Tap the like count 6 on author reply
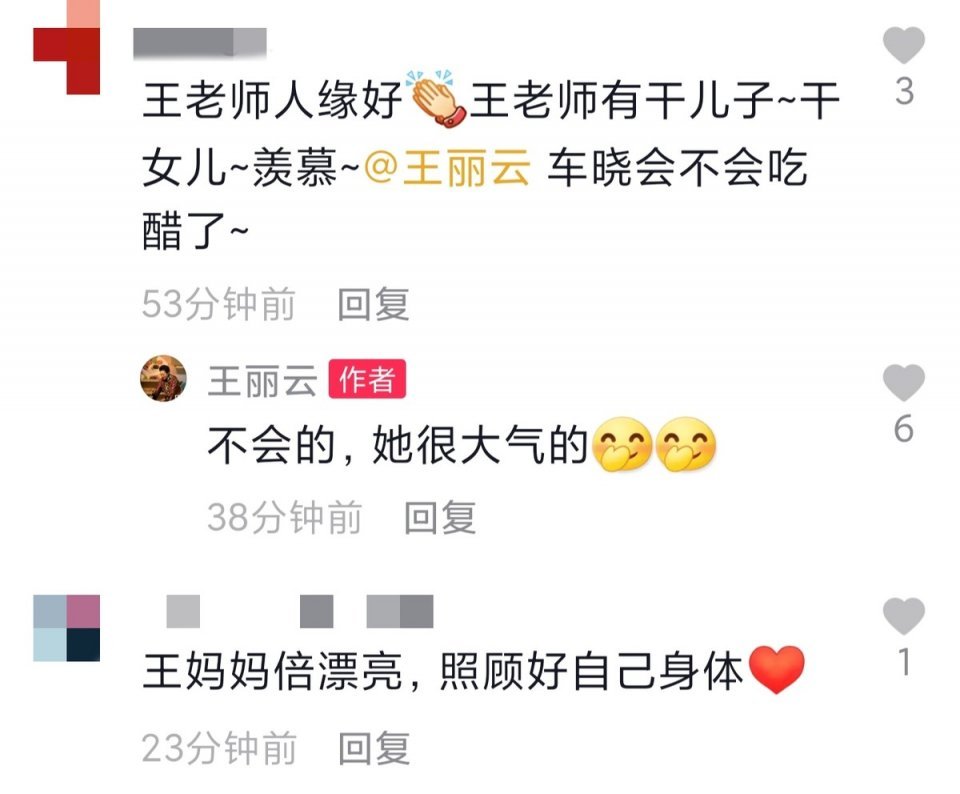The height and width of the screenshot is (794, 960). click(x=904, y=429)
